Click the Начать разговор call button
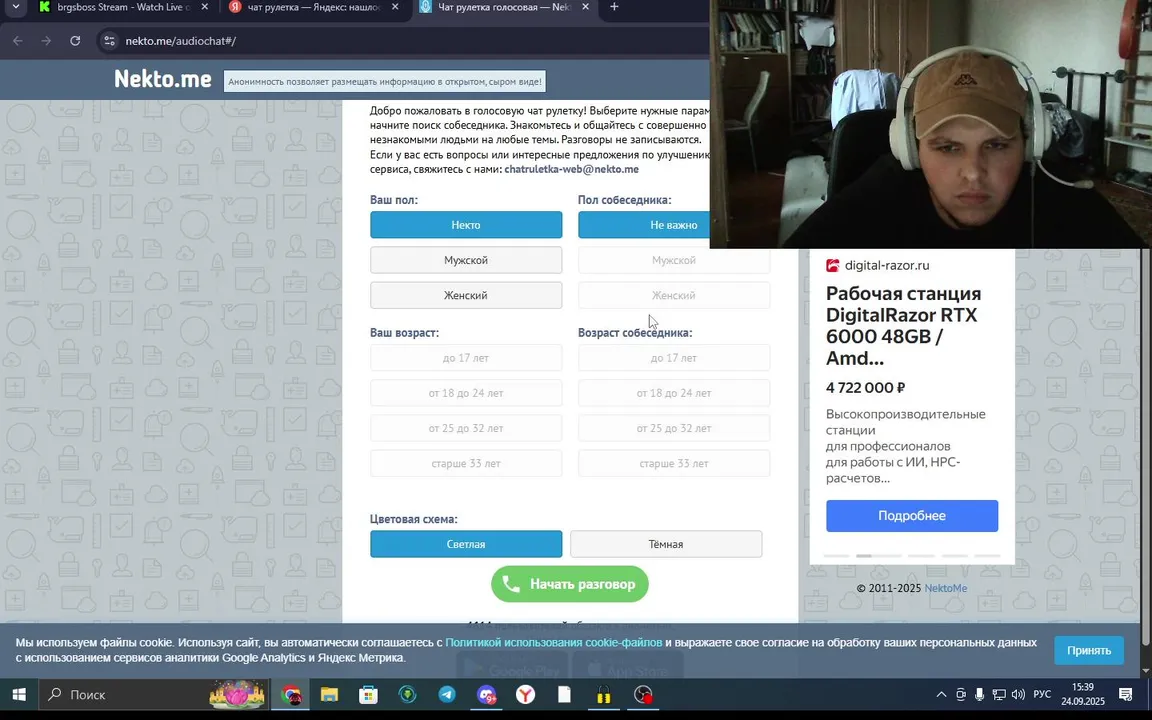Viewport: 1152px width, 720px height. pos(569,584)
